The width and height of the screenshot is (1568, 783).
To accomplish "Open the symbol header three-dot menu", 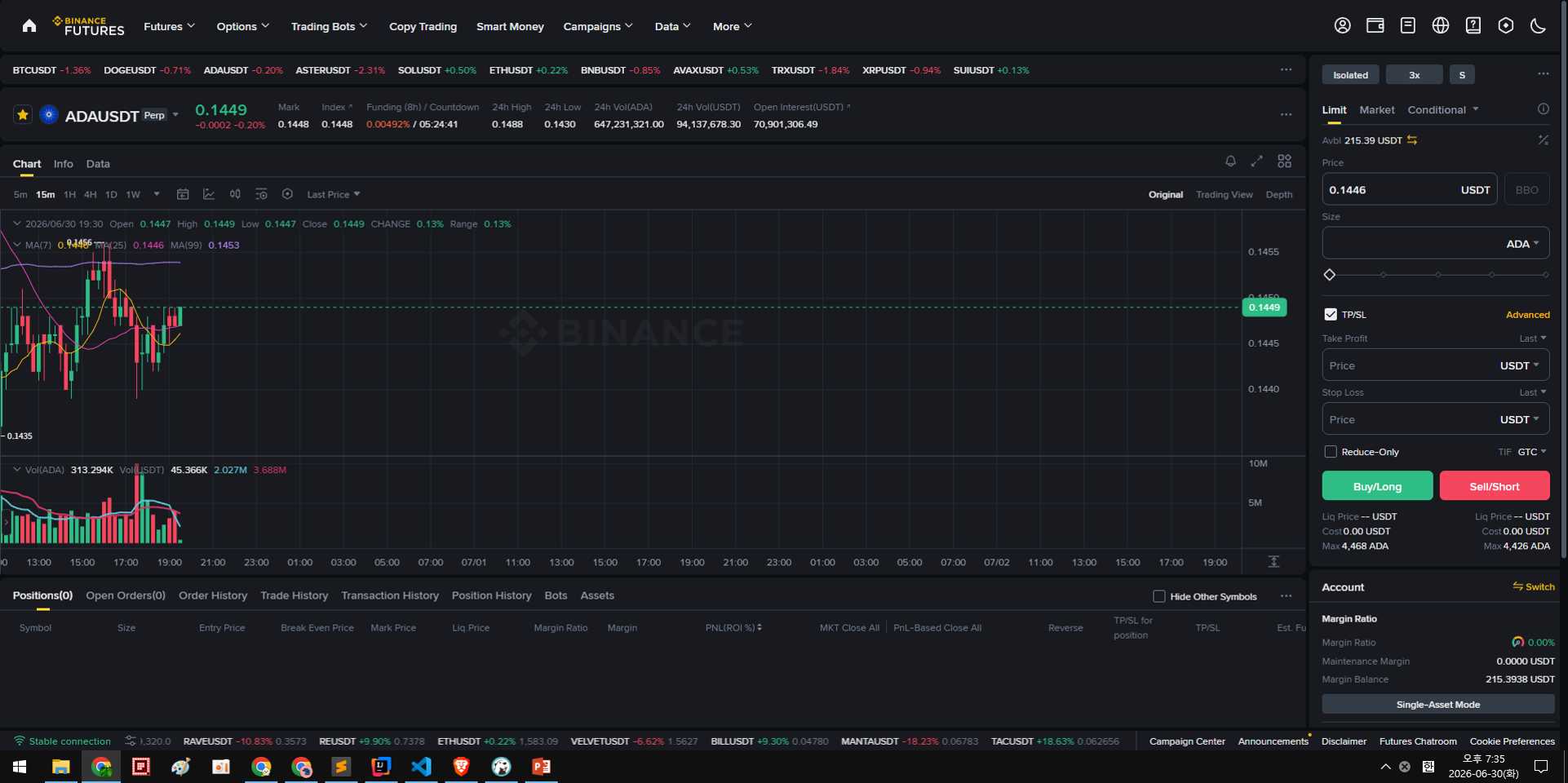I will coord(1286,115).
